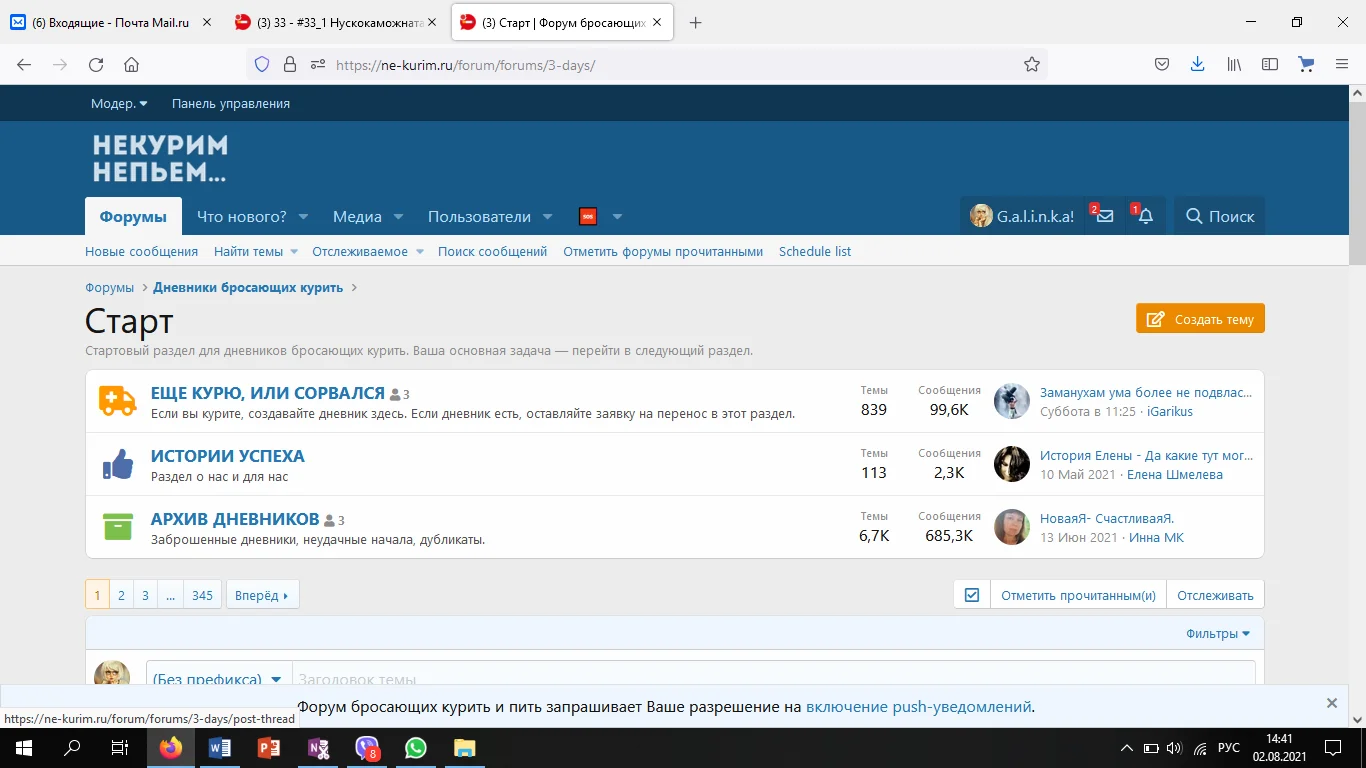Expand the Модер. dropdown menu
1366x768 pixels.
119,103
